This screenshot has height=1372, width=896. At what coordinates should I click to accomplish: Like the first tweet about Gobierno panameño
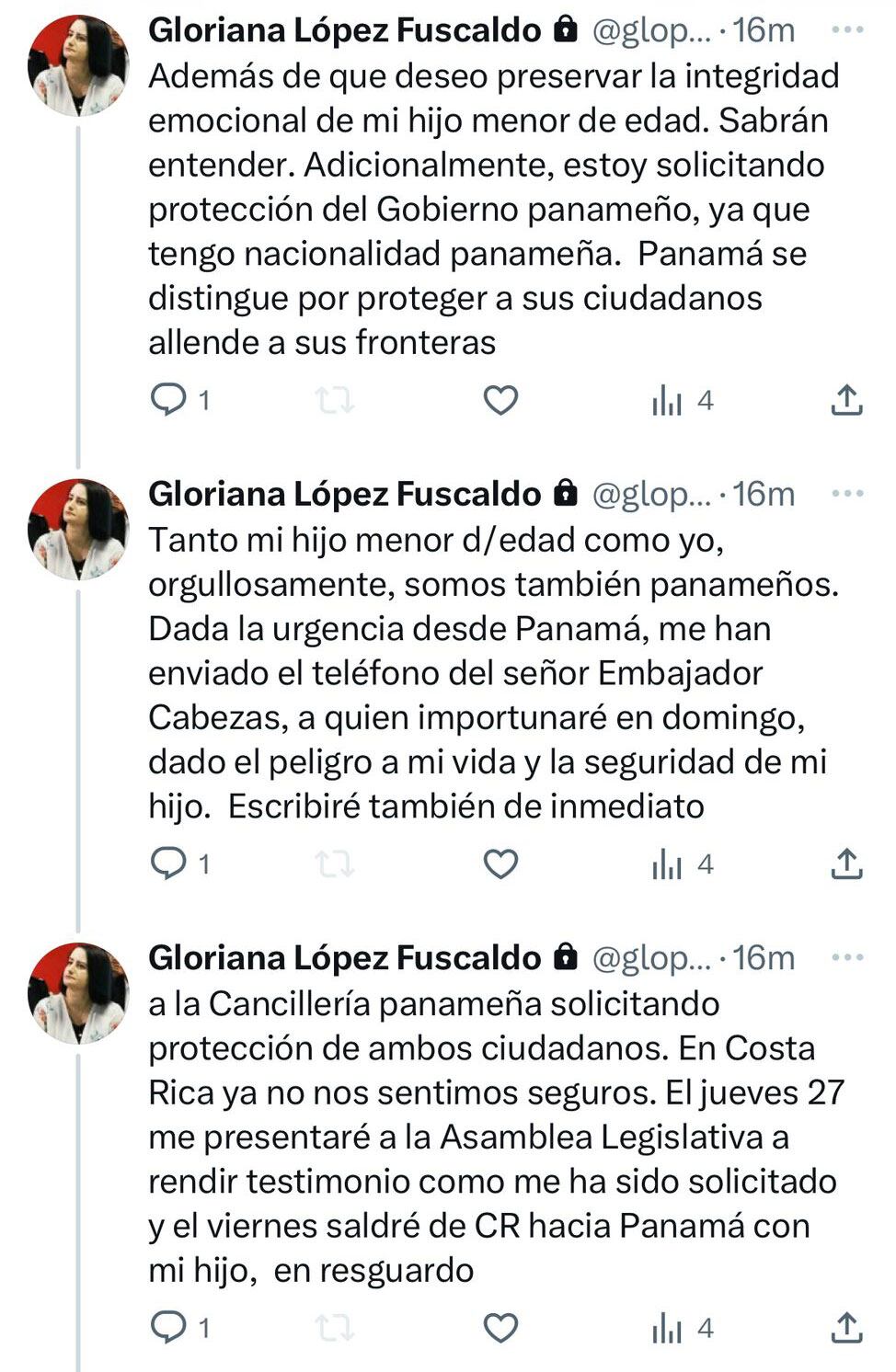[500, 401]
